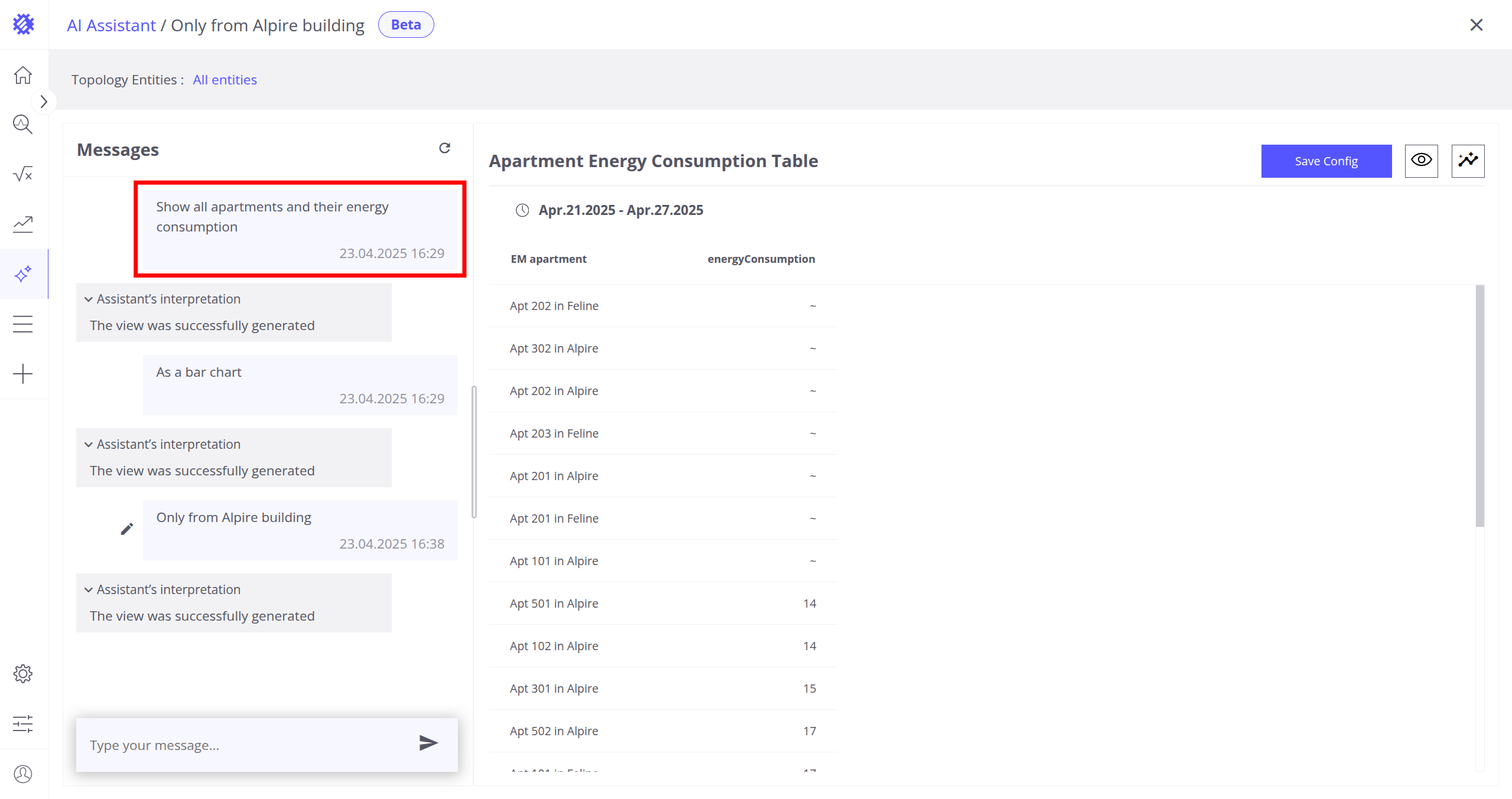Click the table's vertical scrollbar
This screenshot has width=1512, height=799.
[1480, 406]
